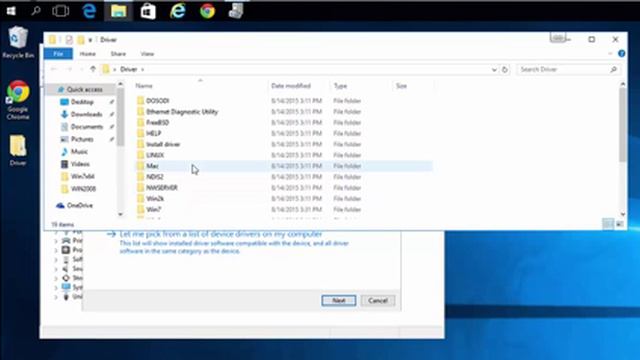640x360 pixels.
Task: Click the File Explorer taskbar icon
Action: click(x=118, y=11)
